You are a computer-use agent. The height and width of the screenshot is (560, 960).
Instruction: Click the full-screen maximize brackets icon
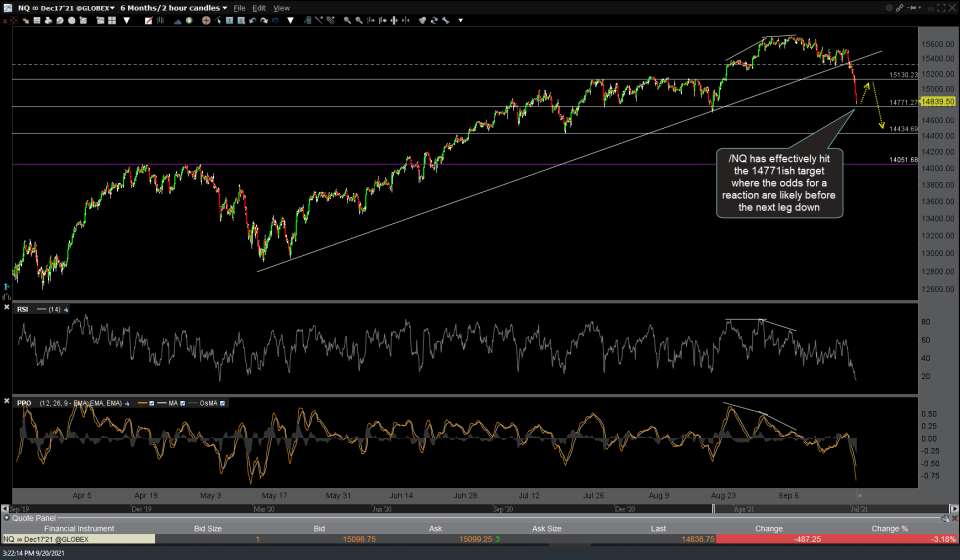coord(941,7)
